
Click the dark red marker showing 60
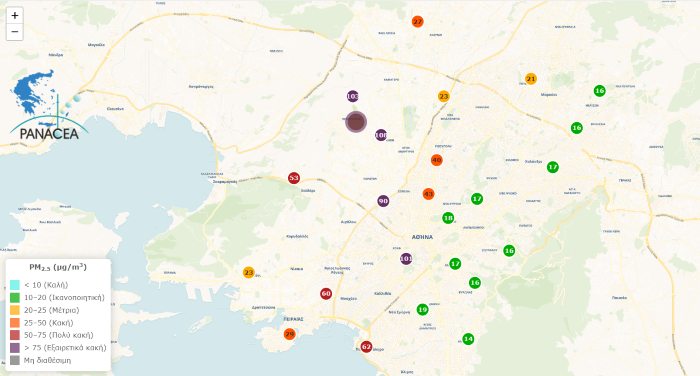[x=326, y=293]
